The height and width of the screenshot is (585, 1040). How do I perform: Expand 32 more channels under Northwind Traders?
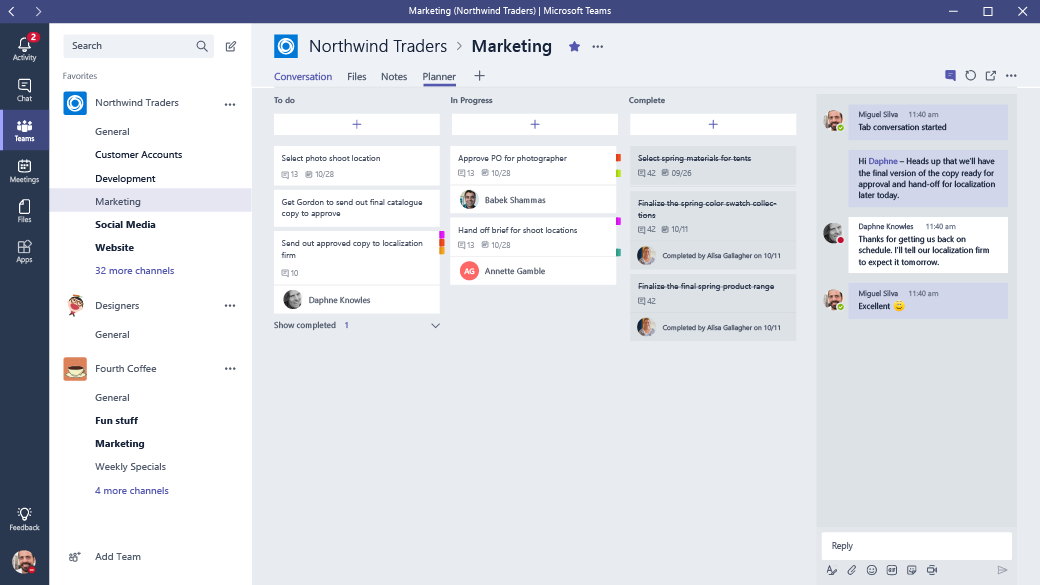pos(134,271)
